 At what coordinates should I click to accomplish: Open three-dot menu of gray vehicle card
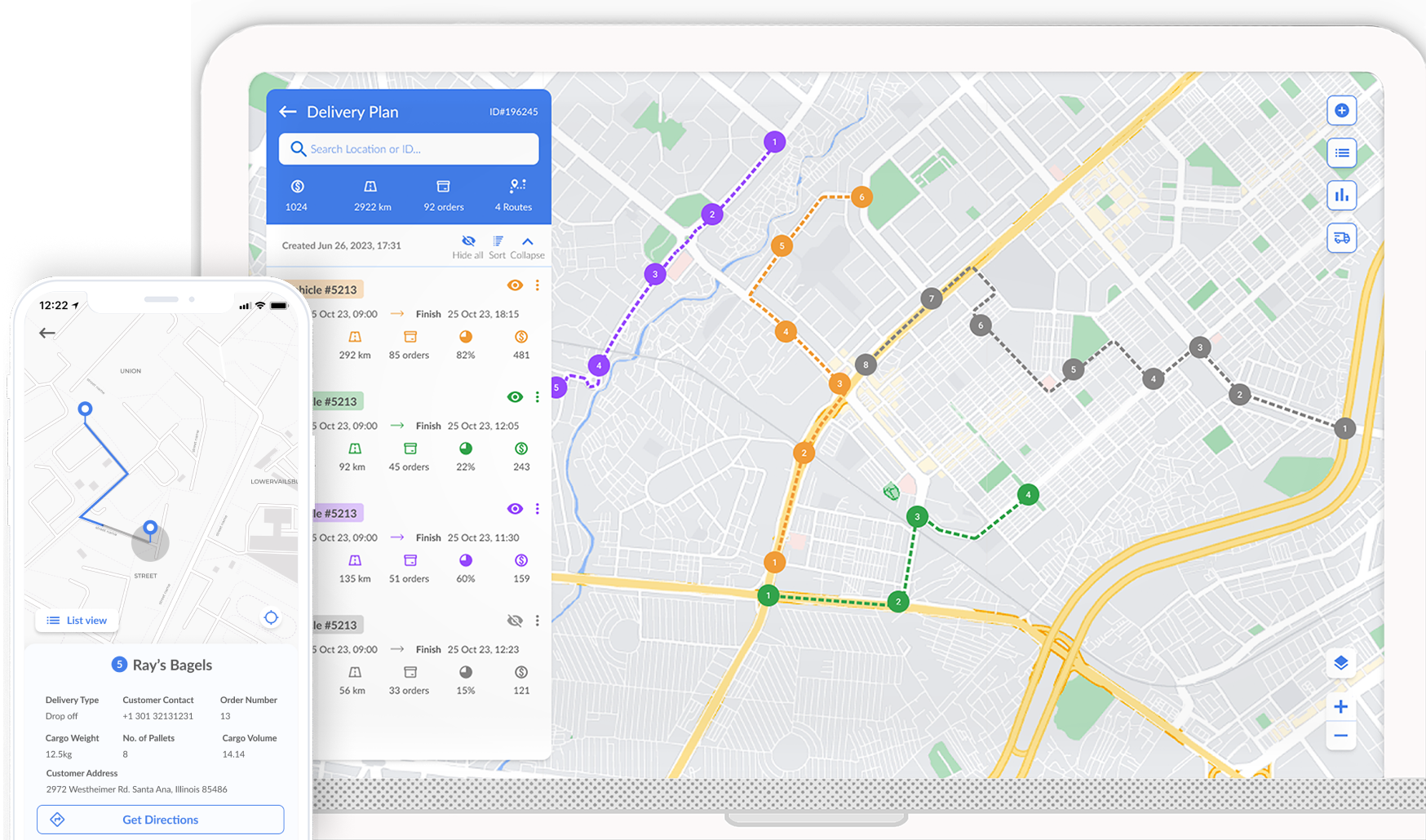538,621
